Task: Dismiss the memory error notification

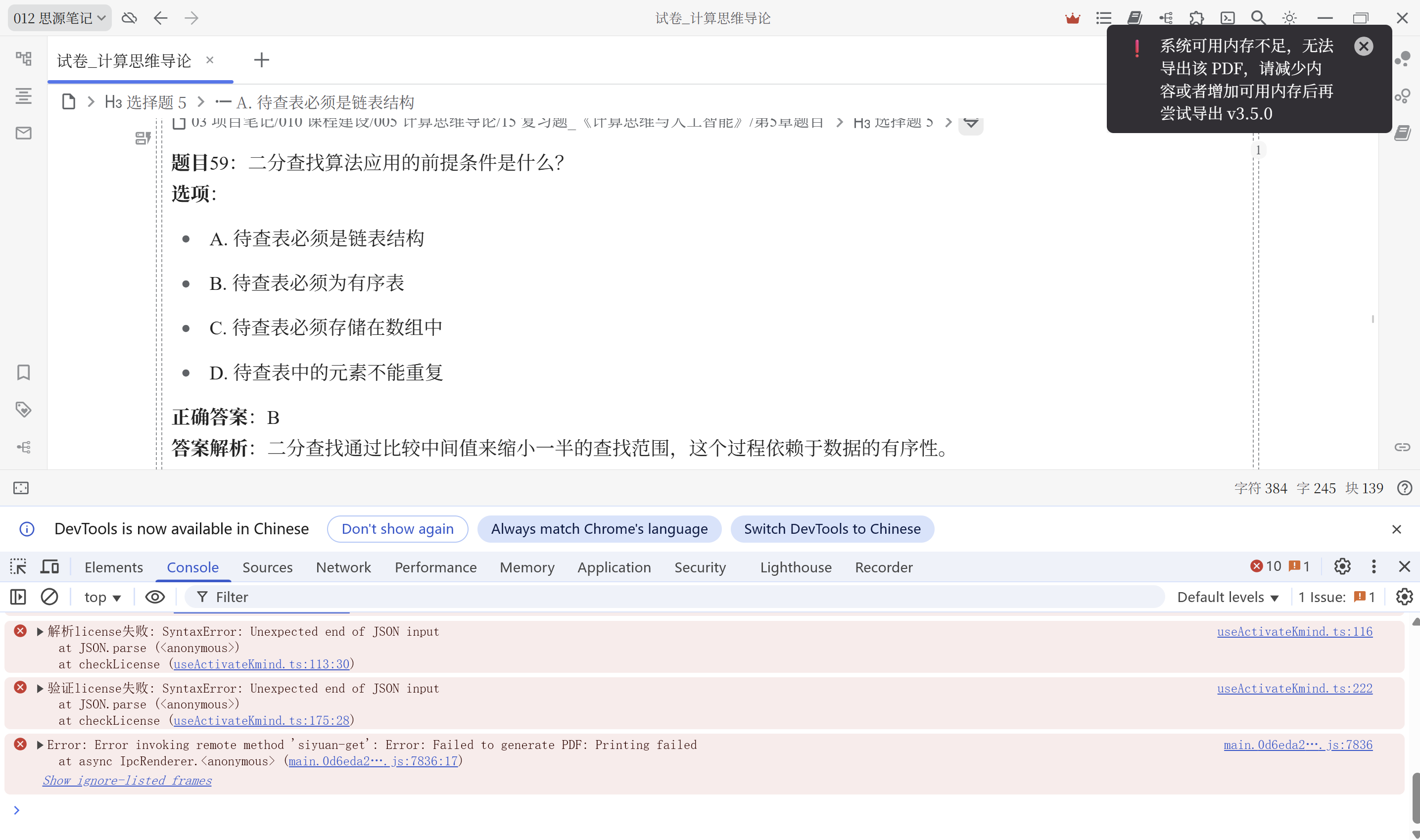Action: click(1364, 46)
